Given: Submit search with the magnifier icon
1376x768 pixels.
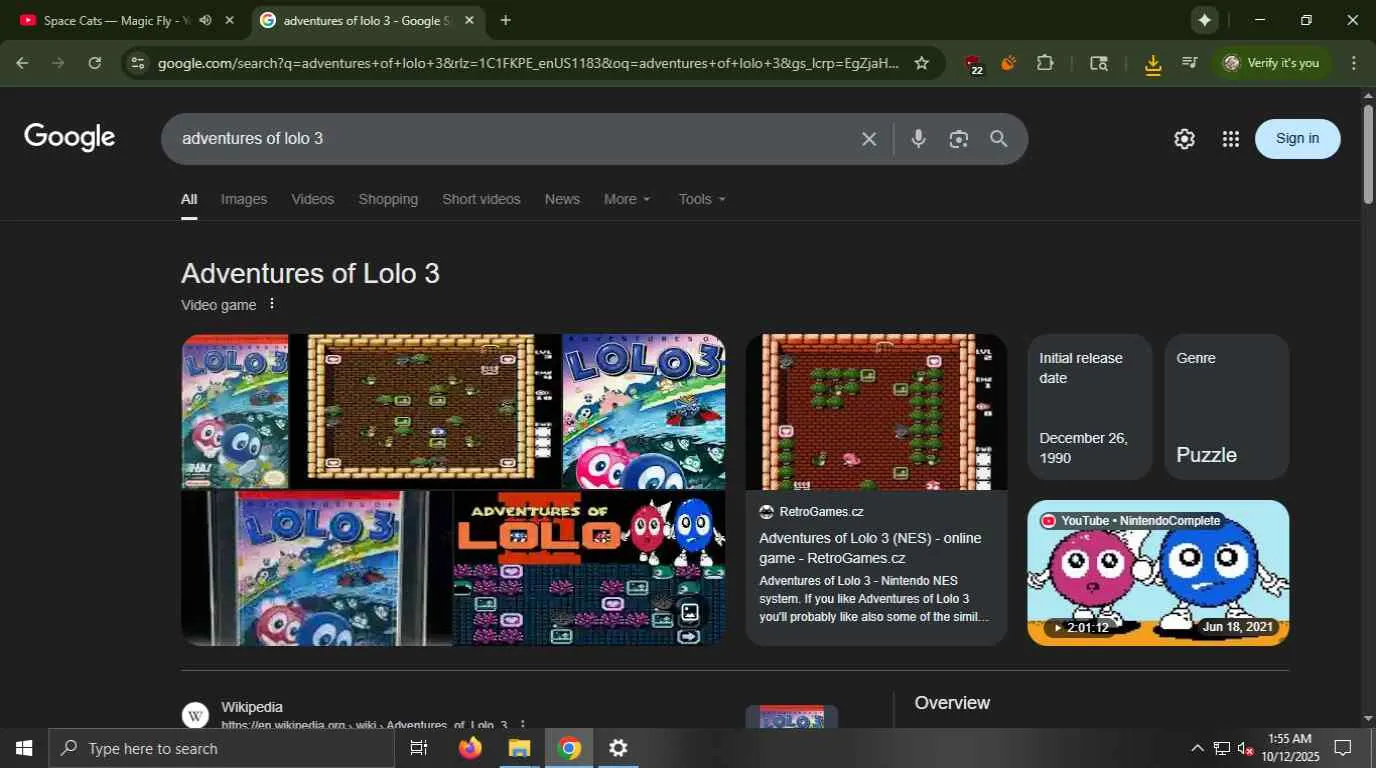Looking at the screenshot, I should (998, 139).
